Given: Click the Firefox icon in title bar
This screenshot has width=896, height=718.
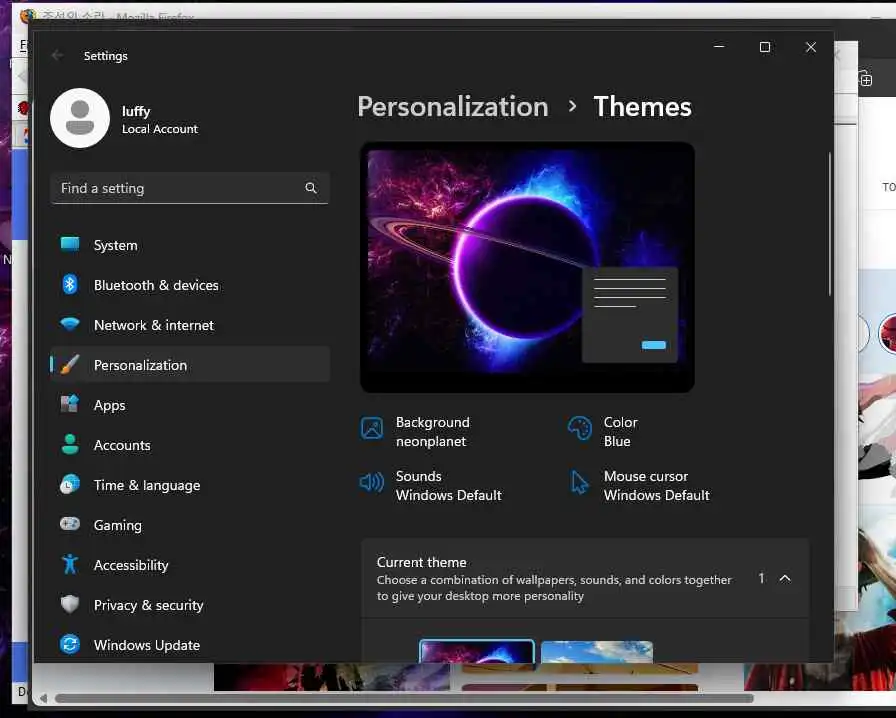Looking at the screenshot, I should click(27, 15).
